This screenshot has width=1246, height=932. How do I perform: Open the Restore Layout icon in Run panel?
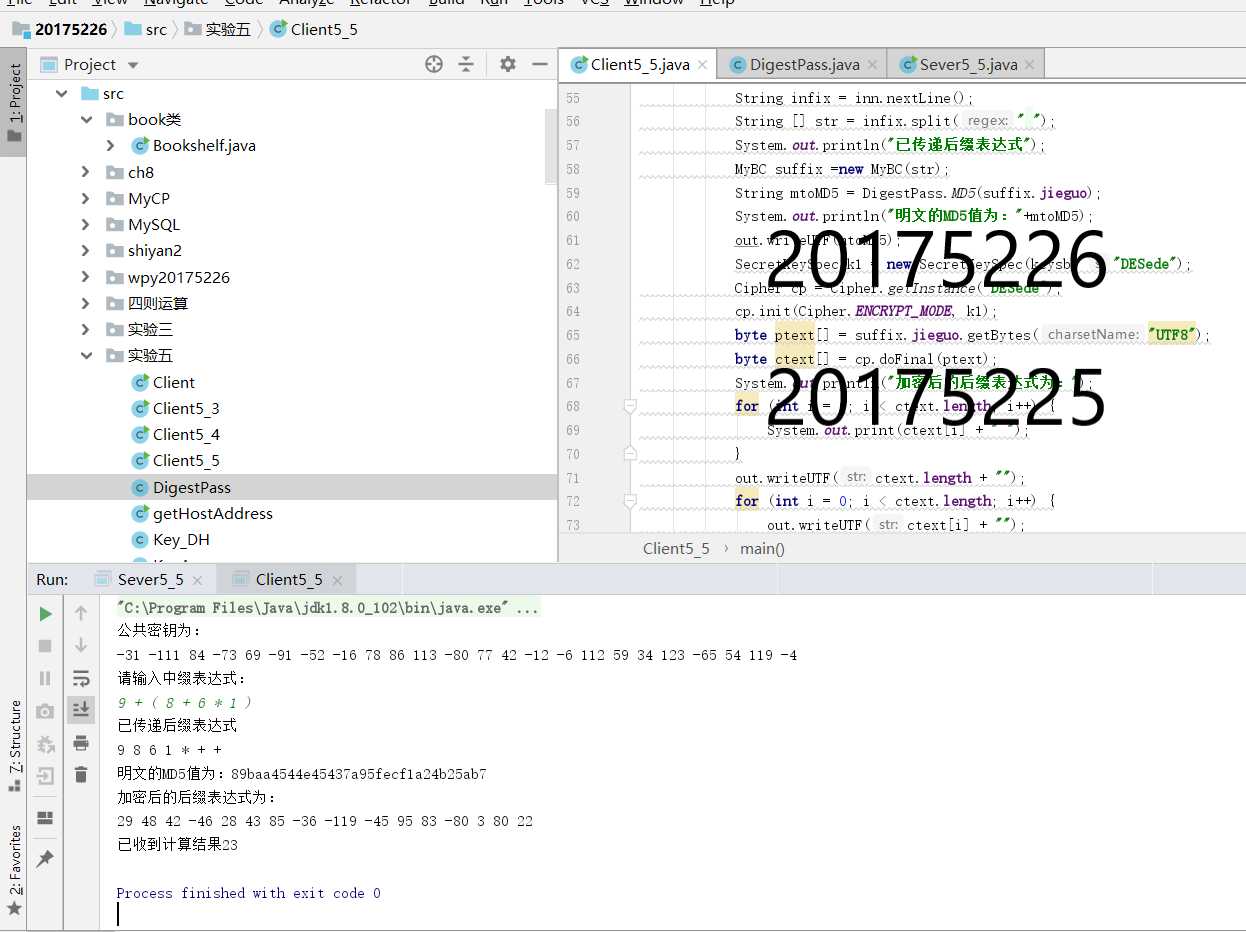(x=45, y=818)
